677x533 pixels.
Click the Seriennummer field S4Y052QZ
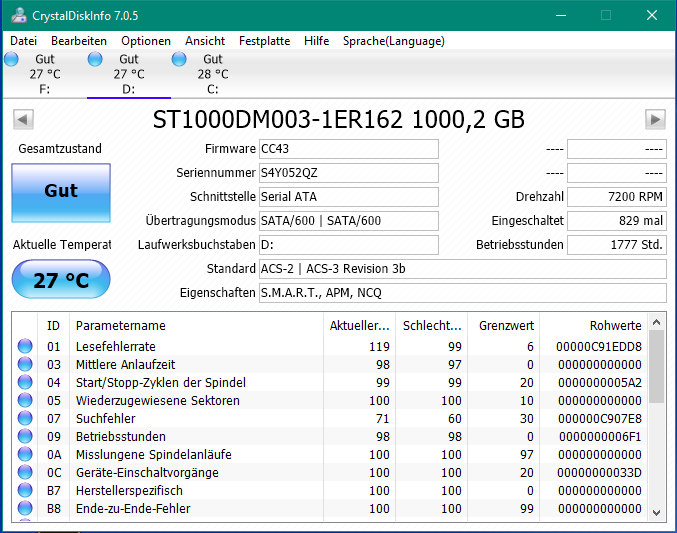tap(349, 173)
